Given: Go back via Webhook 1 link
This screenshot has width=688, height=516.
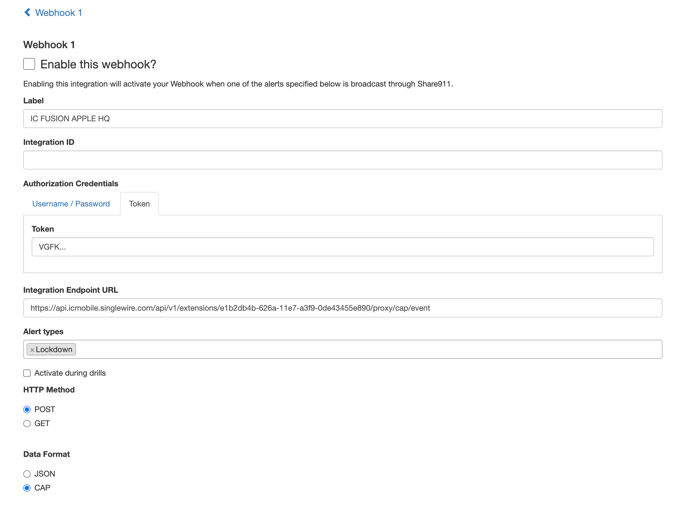Looking at the screenshot, I should point(58,13).
